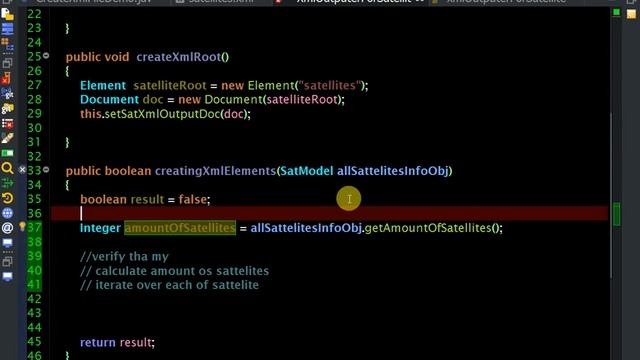Open the Problems list with red X icon
Screen dimensions: 640x360
(7, 123)
